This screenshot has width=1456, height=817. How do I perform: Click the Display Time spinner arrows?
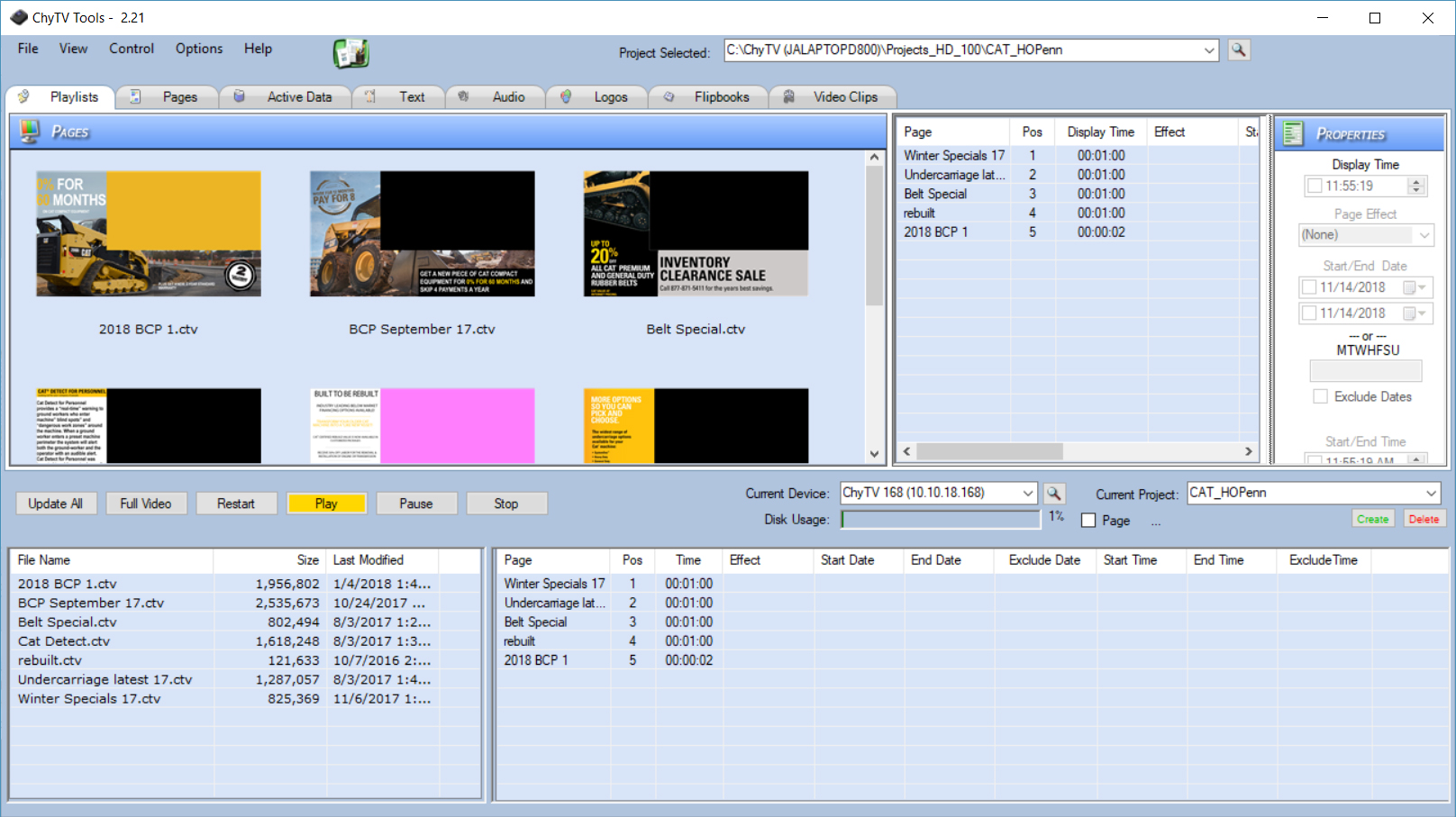point(1416,186)
